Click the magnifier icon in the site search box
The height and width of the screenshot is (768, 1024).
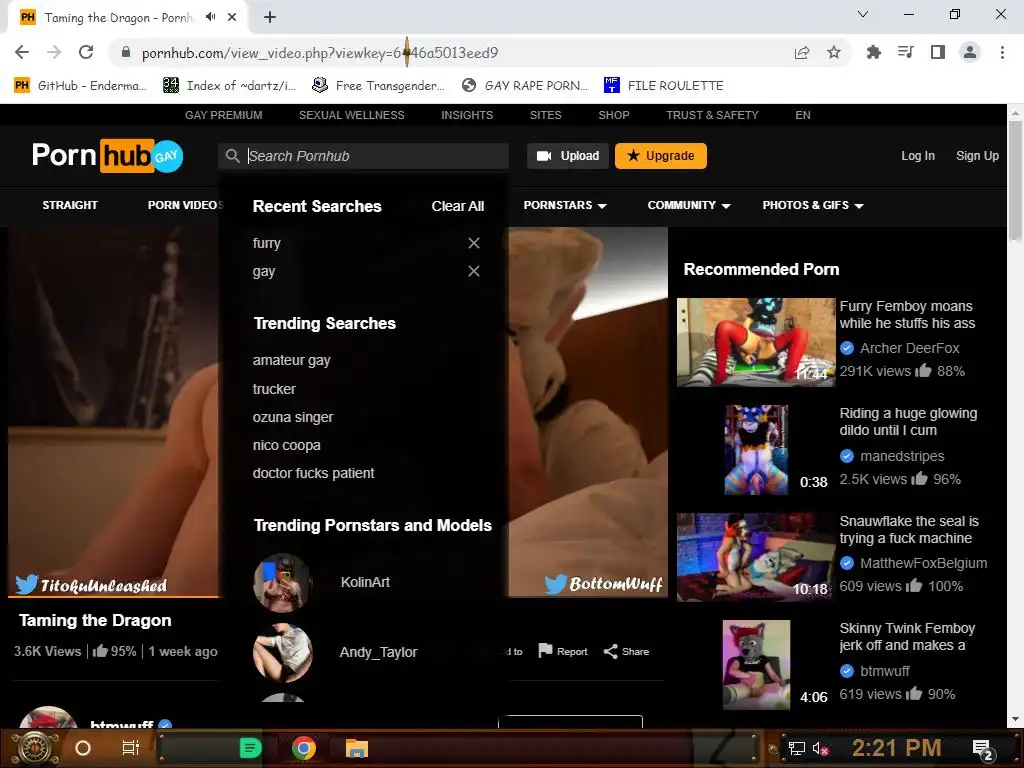232,156
